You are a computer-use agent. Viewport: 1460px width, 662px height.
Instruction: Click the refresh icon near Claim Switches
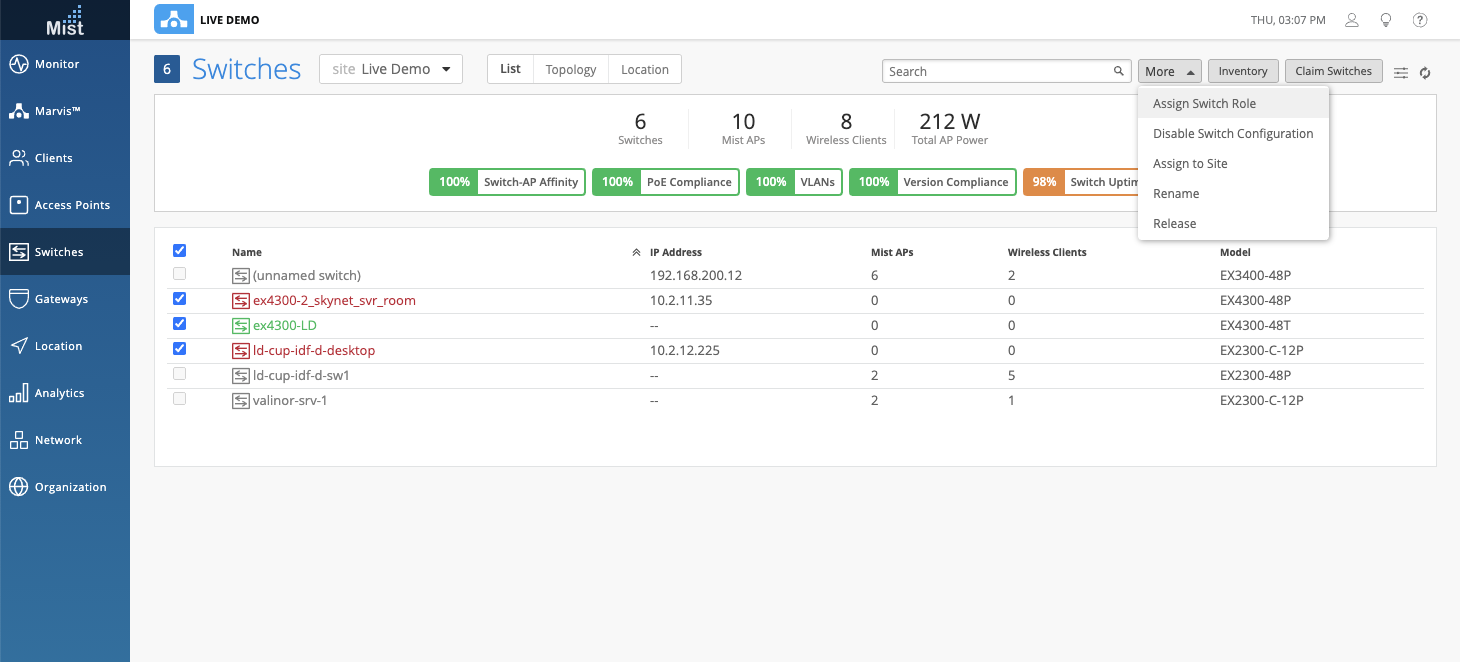click(1426, 72)
